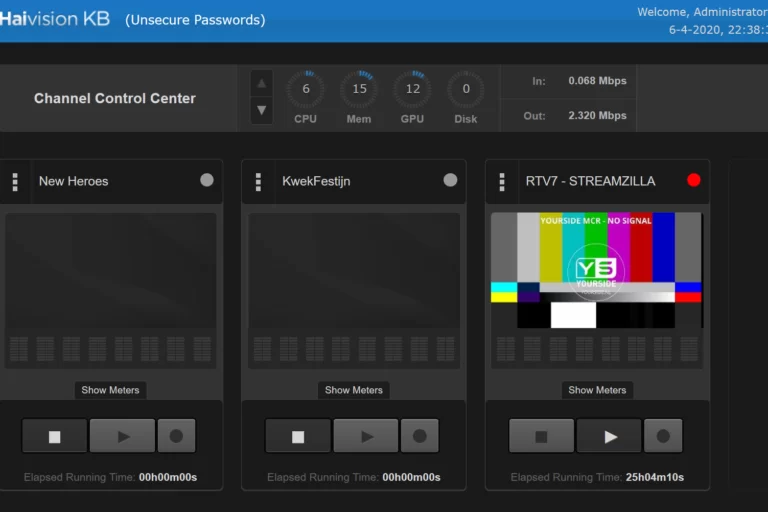
Task: Open the KwekFestijn preview thumbnail
Action: [354, 270]
